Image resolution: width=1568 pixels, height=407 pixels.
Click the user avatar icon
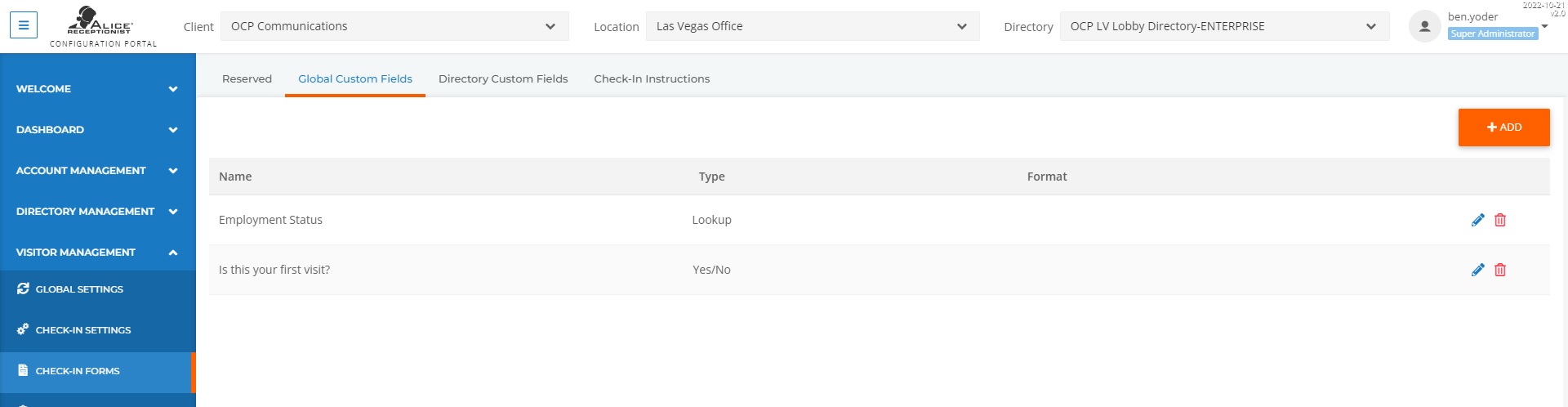coord(1424,26)
